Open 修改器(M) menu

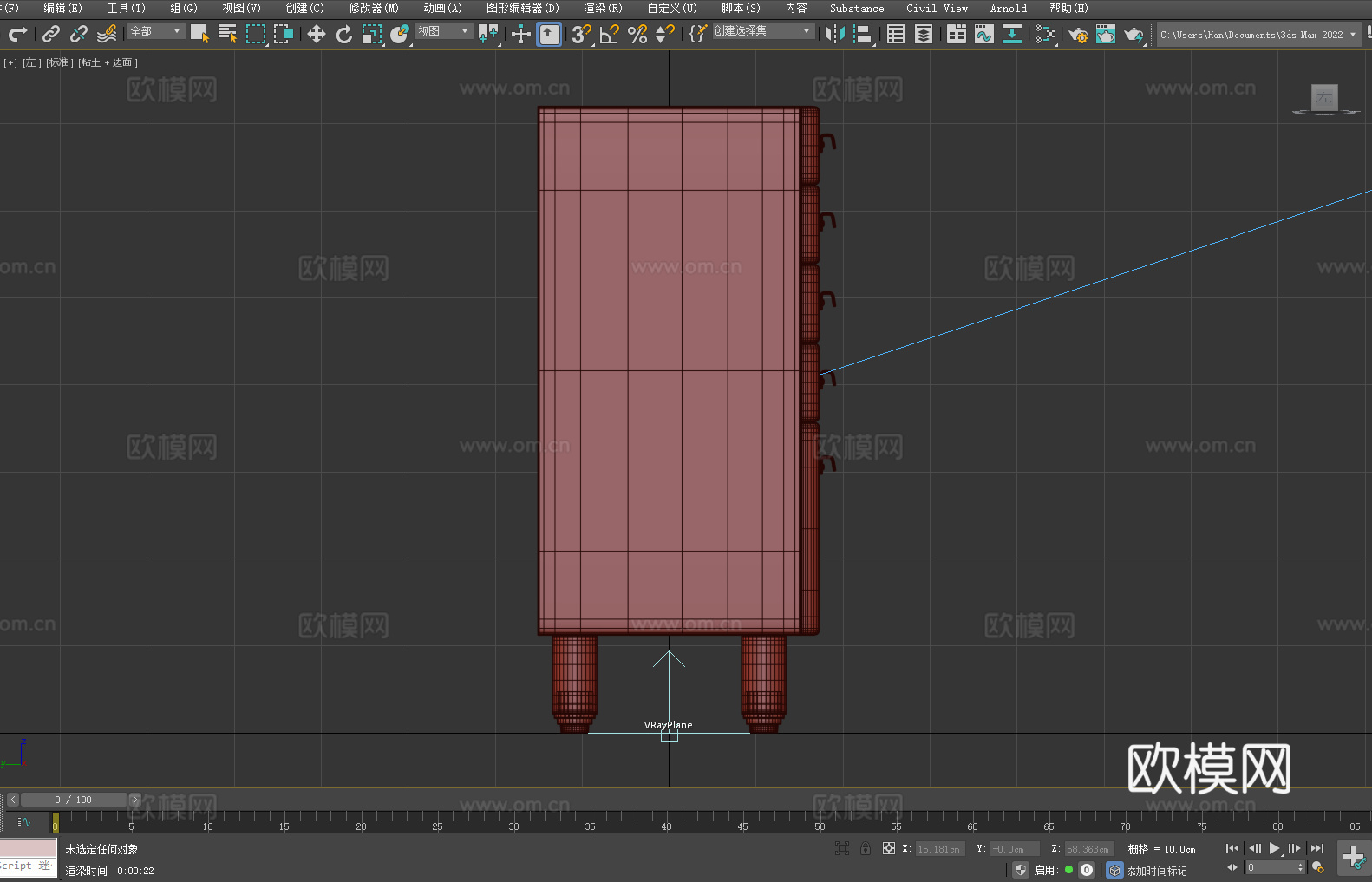(374, 8)
